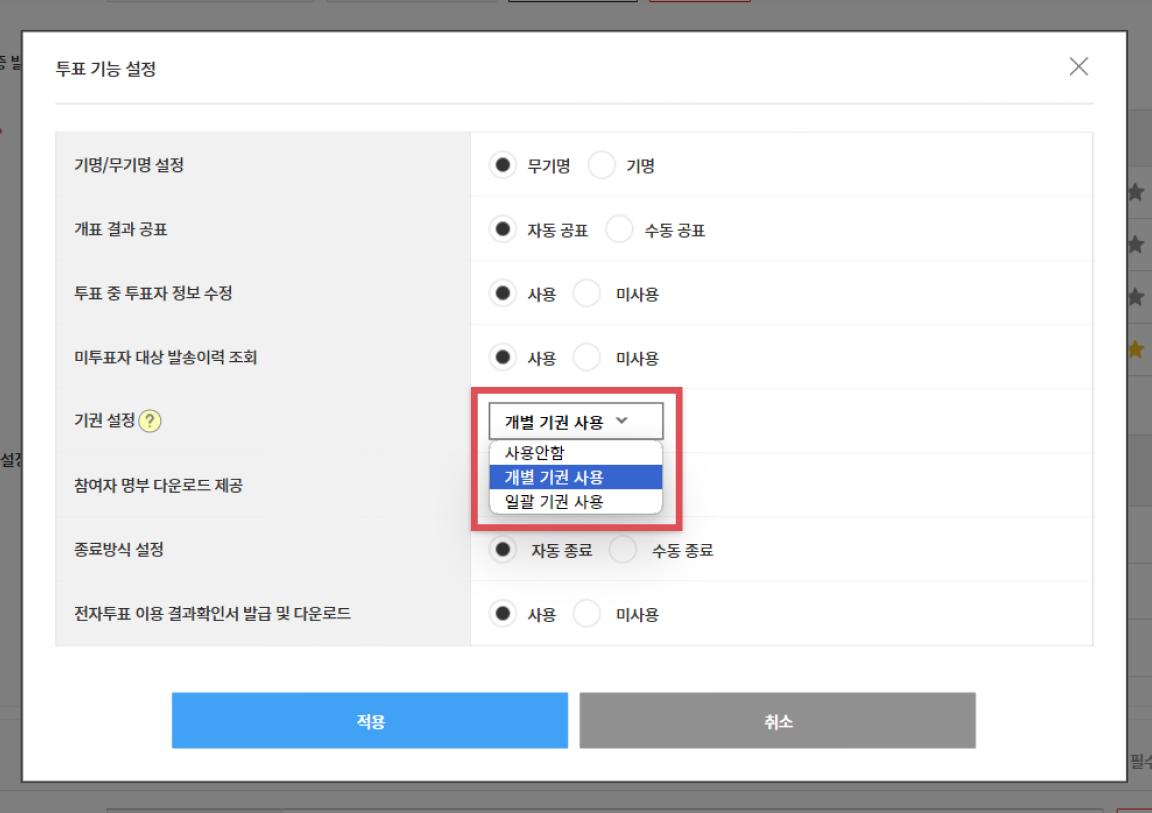Set 투표 중 투표자 정보 수정 to 사용
Image resolution: width=1152 pixels, height=813 pixels.
pyautogui.click(x=503, y=294)
